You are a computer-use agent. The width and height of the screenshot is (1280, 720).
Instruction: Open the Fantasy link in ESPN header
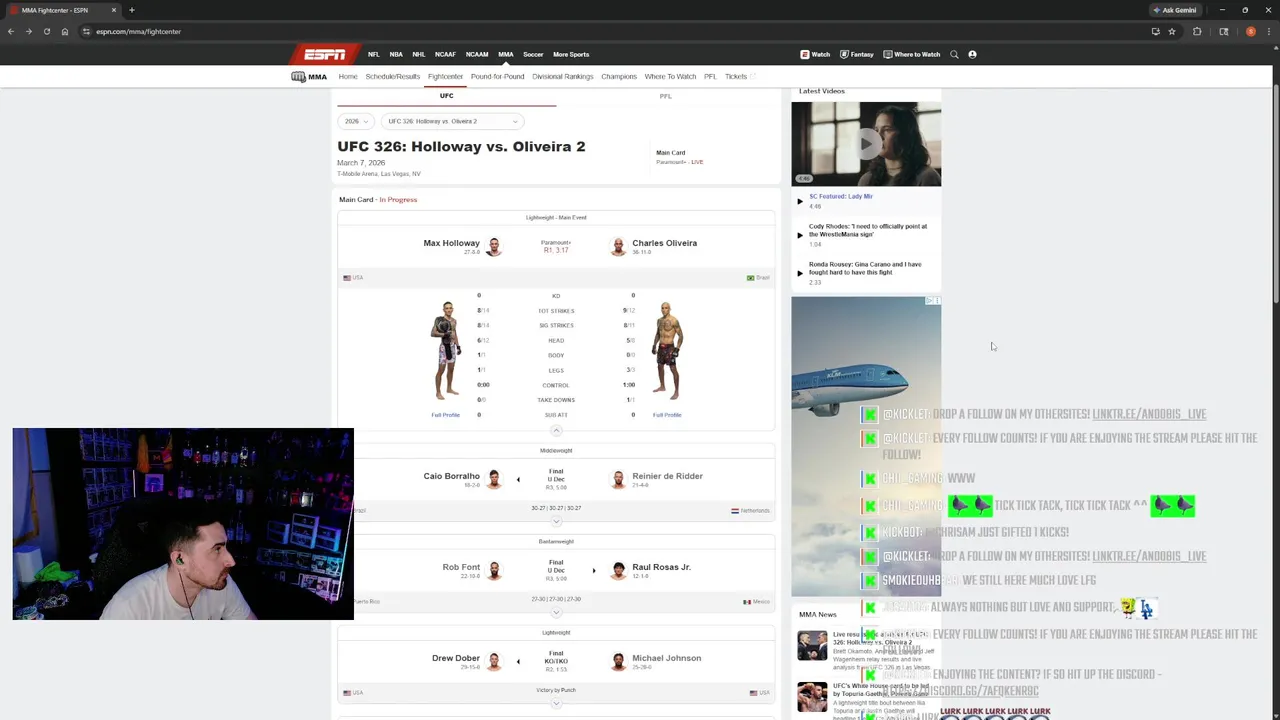(x=857, y=54)
